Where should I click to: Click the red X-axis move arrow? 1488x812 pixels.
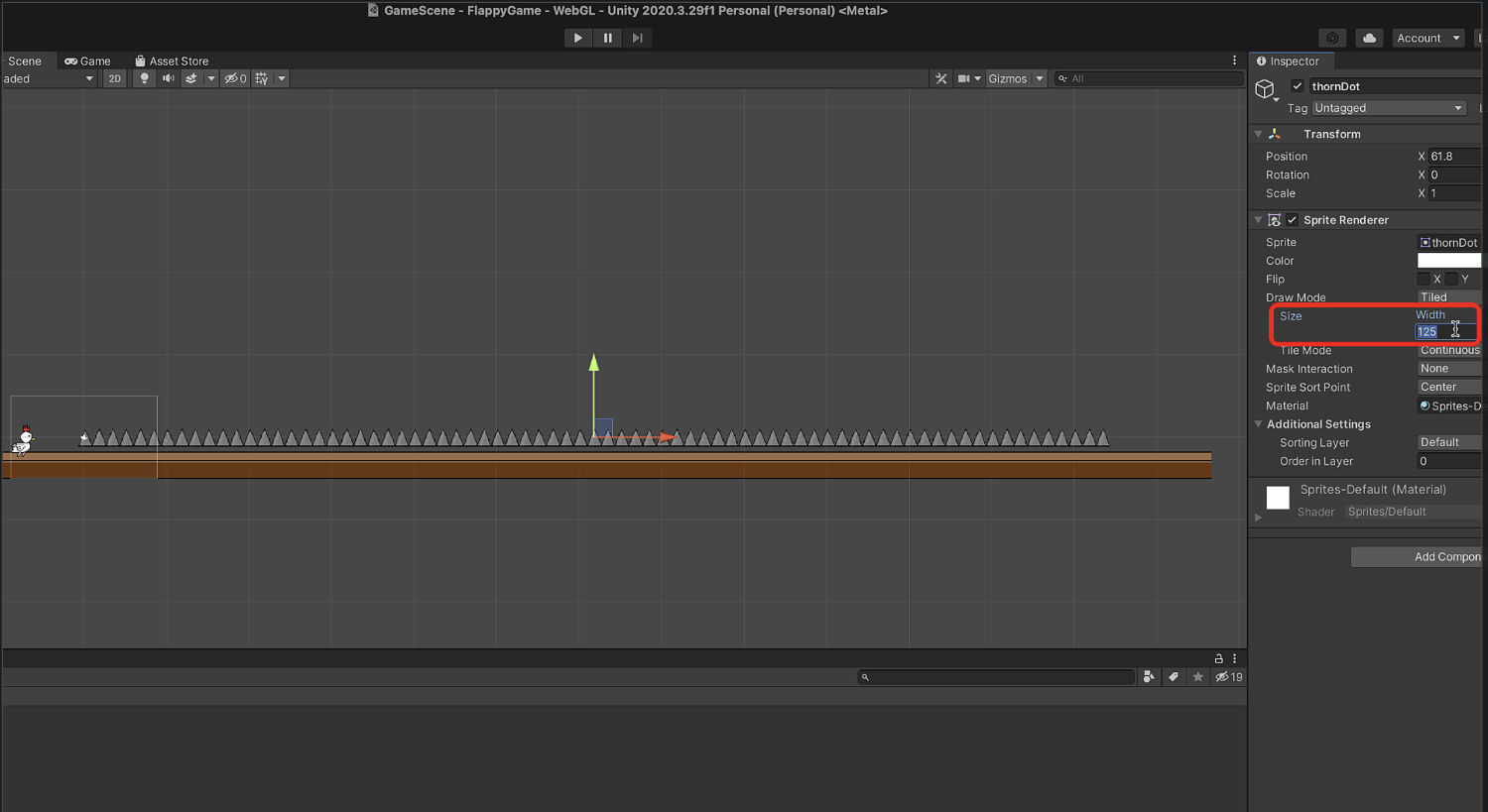tap(668, 436)
